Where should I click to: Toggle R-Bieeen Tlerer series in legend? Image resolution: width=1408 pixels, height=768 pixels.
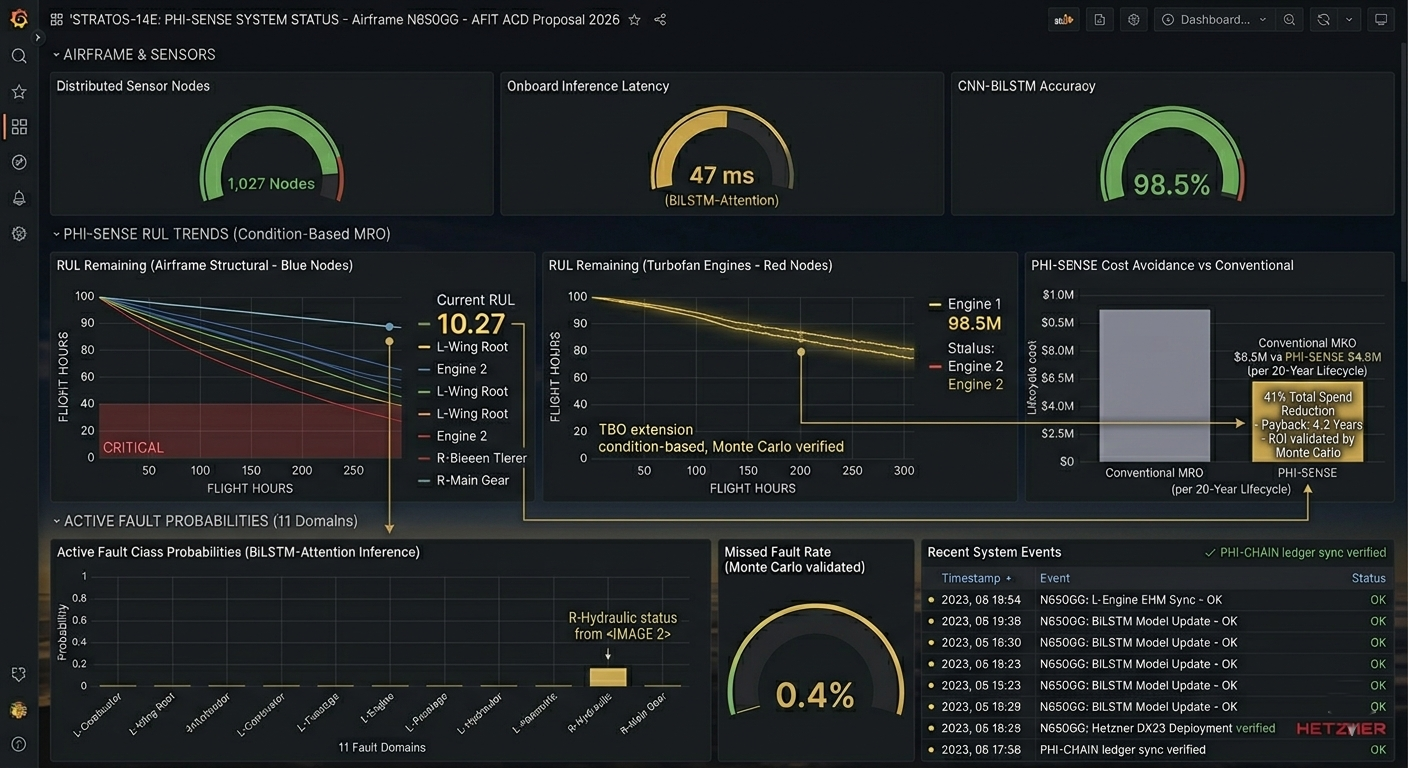(472, 458)
